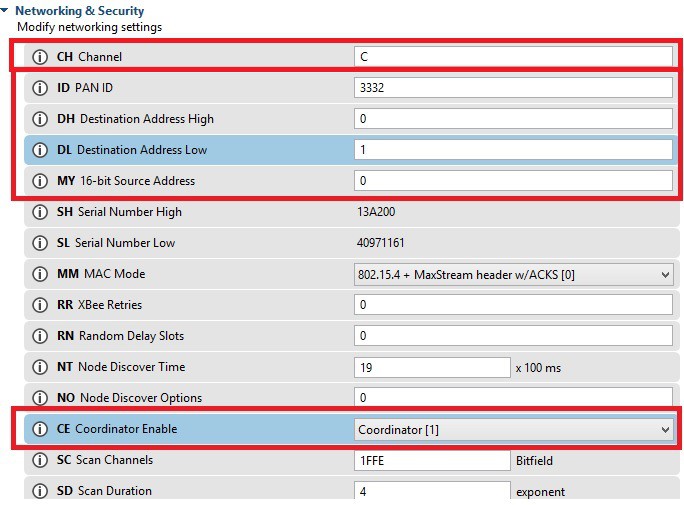Select the Destination Address Low field

[513, 150]
